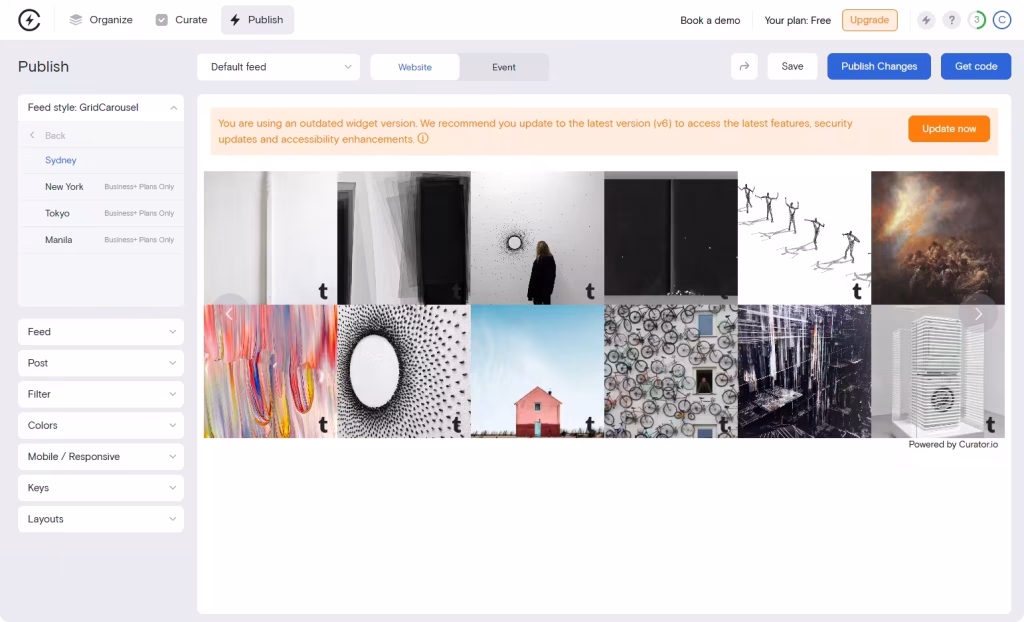Click the Curator lightning logo
This screenshot has height=622, width=1024.
click(29, 20)
